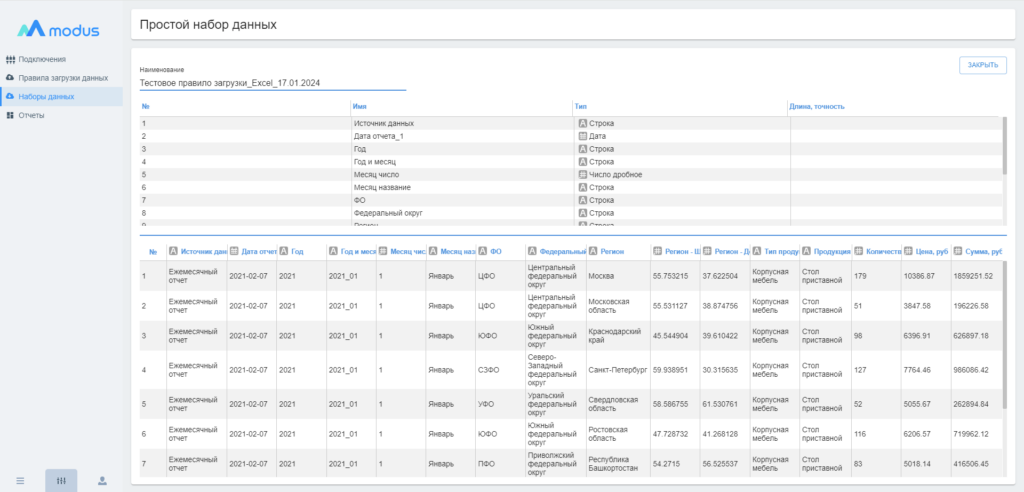Click the date type icon beside Дата
This screenshot has width=1024, height=492.
583,136
